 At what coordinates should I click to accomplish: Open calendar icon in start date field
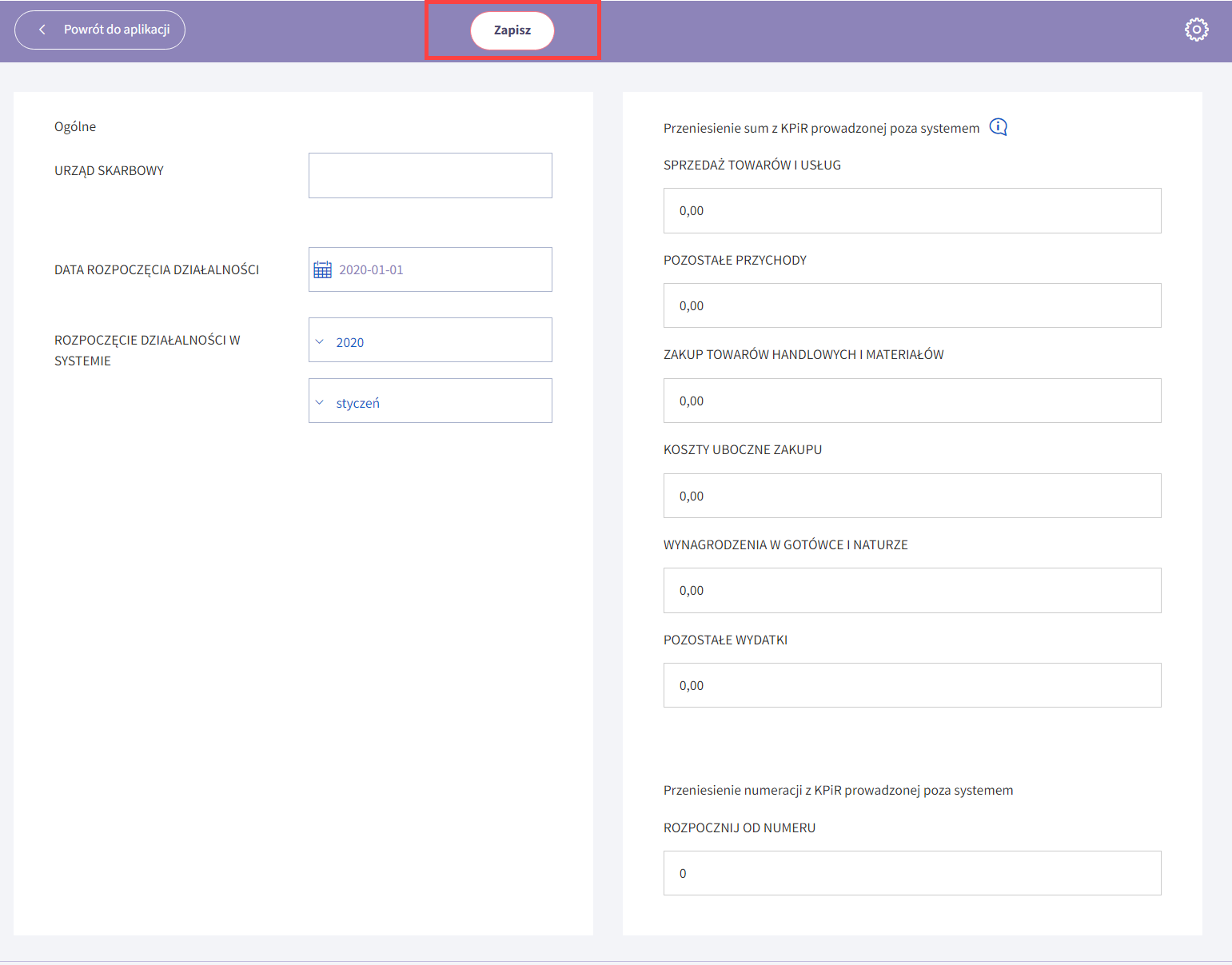[x=322, y=269]
